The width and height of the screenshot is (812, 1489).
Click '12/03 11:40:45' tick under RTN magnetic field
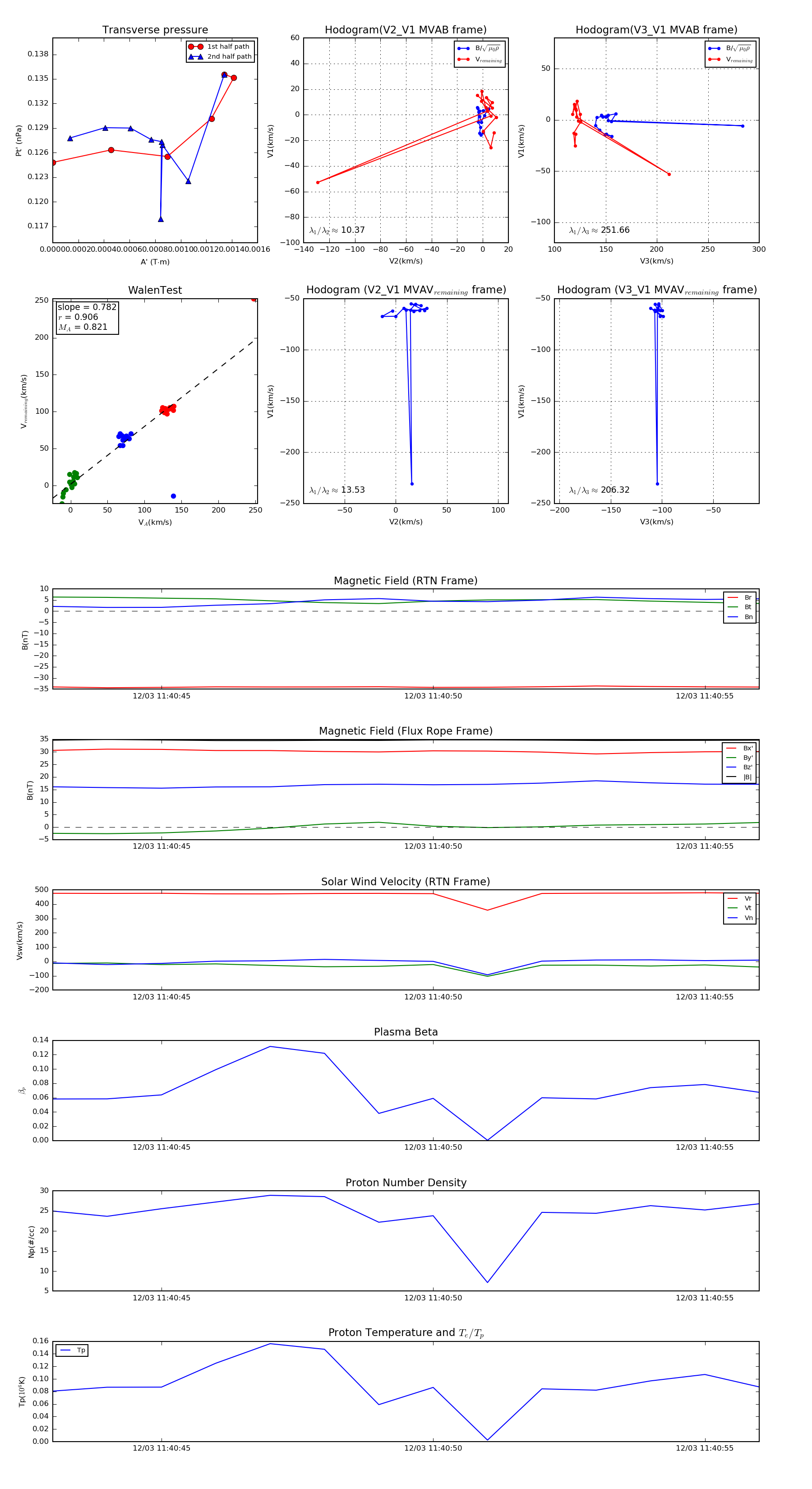tap(161, 696)
